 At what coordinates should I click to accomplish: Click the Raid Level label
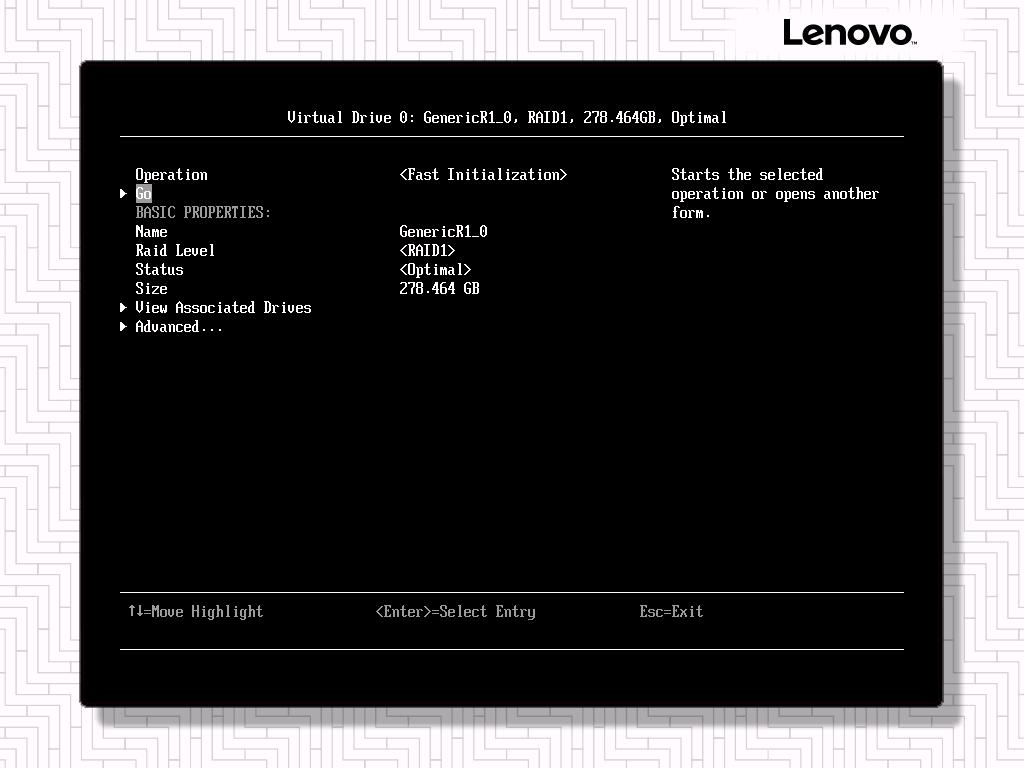point(175,251)
